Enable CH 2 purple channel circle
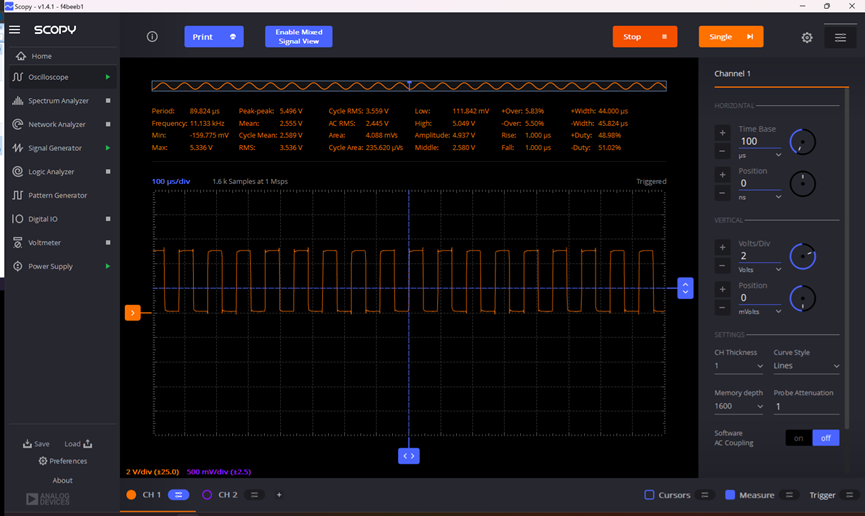 point(207,495)
